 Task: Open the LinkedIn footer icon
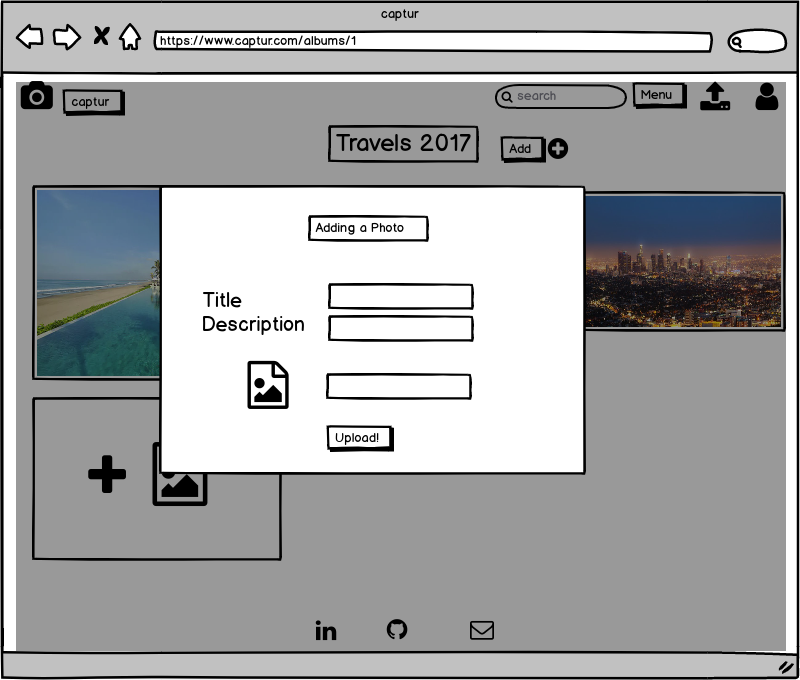click(326, 631)
